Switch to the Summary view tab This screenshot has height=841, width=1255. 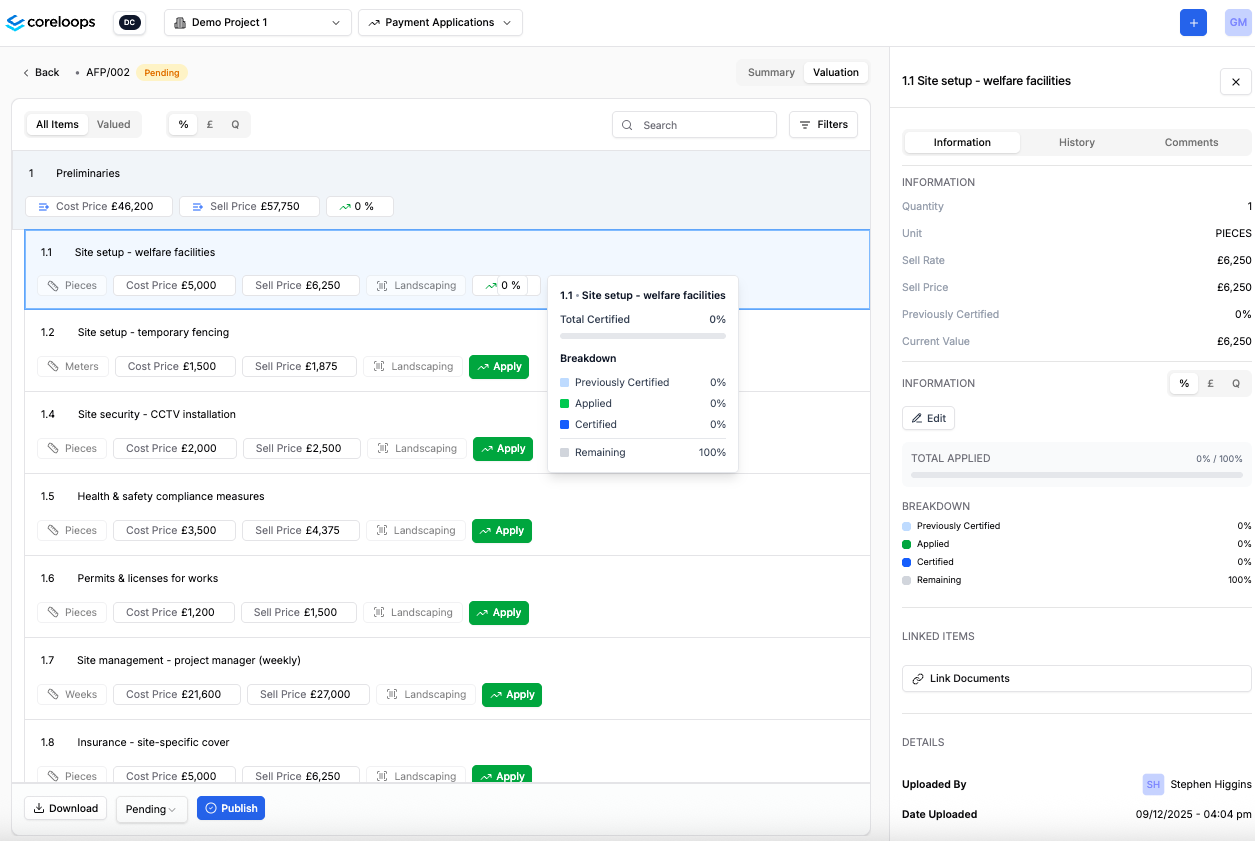(771, 72)
